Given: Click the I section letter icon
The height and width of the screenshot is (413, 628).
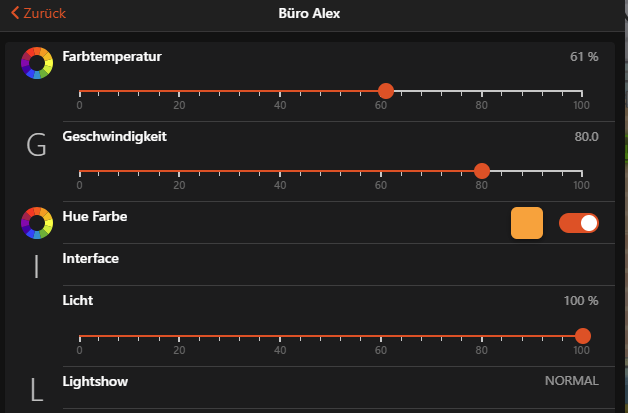Looking at the screenshot, I should 37,266.
